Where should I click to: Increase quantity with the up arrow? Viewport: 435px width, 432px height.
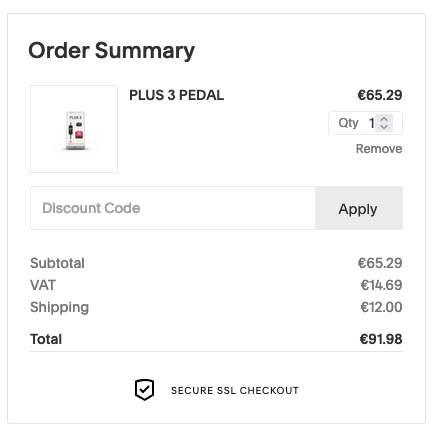tap(384, 119)
